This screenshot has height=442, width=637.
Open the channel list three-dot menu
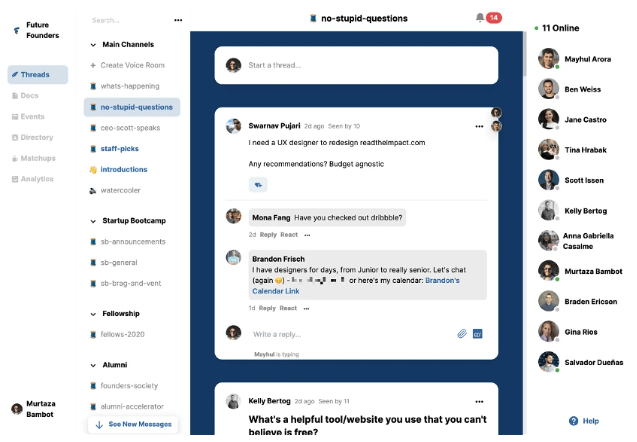click(x=178, y=19)
